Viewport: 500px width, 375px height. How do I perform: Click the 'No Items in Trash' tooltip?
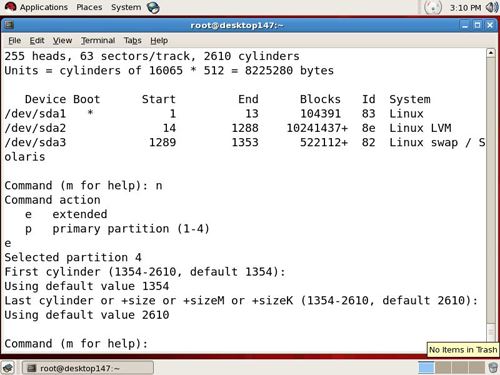(463, 350)
